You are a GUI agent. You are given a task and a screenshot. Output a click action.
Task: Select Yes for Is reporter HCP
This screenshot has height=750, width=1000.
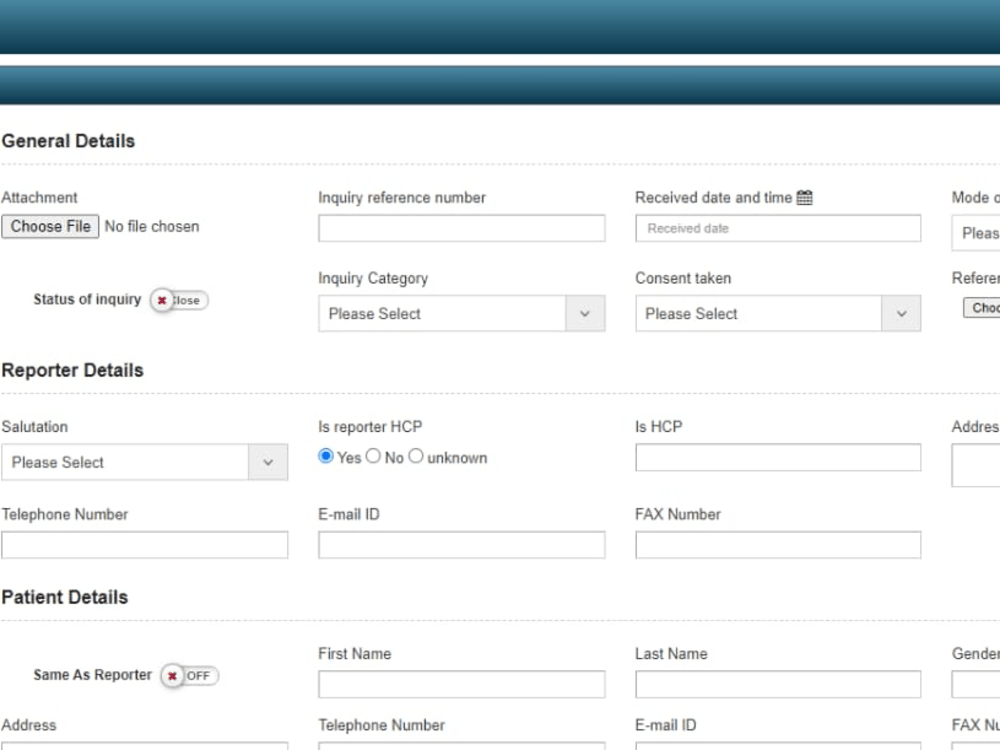point(325,456)
